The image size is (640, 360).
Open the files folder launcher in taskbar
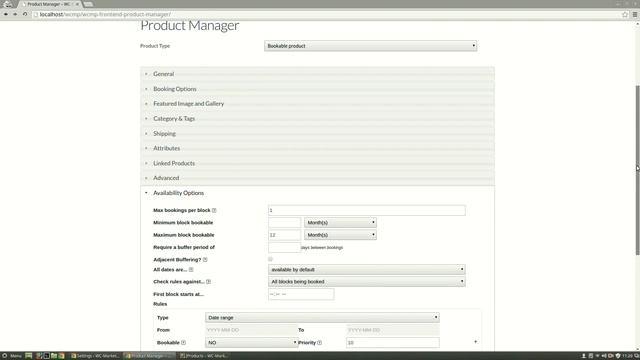pos(54,356)
